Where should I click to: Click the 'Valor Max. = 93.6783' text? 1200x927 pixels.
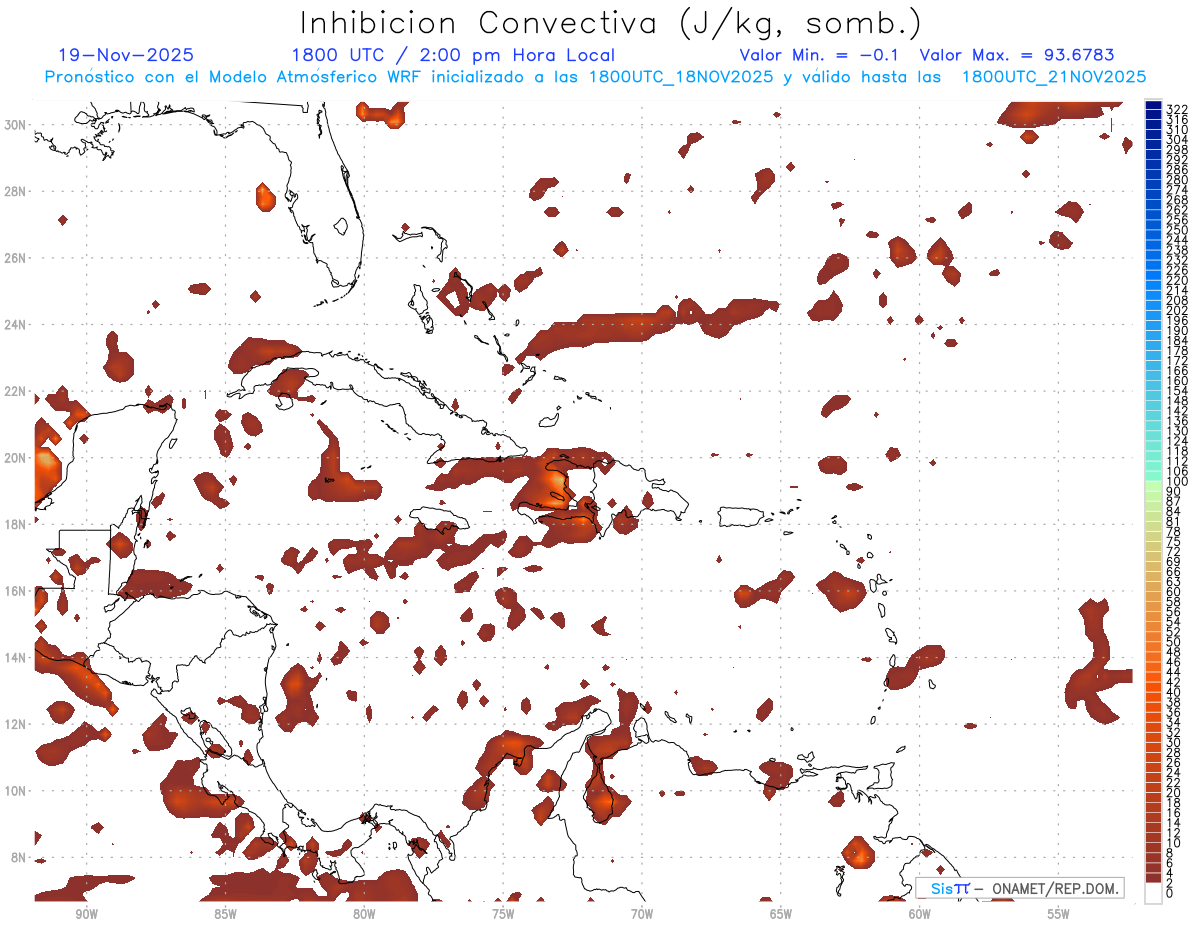point(1017,55)
